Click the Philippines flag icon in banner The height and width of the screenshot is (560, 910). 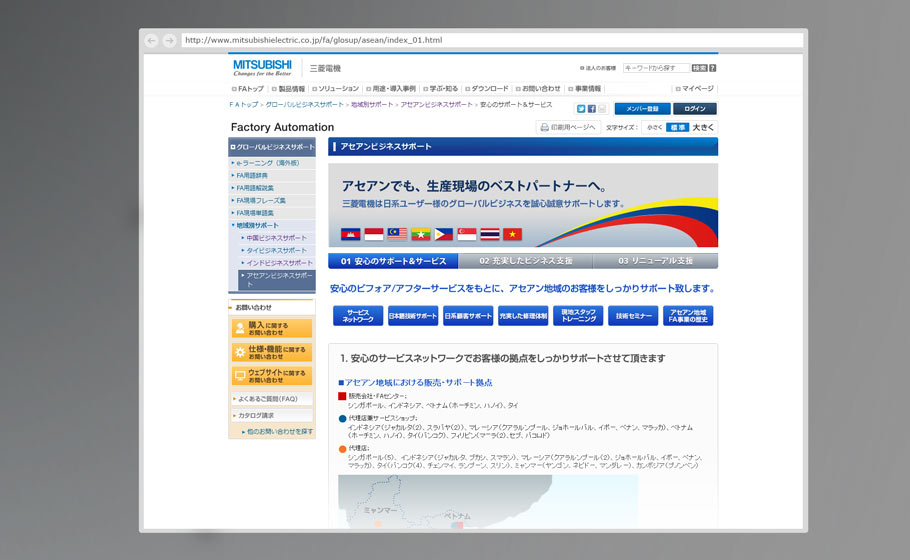pyautogui.click(x=443, y=234)
